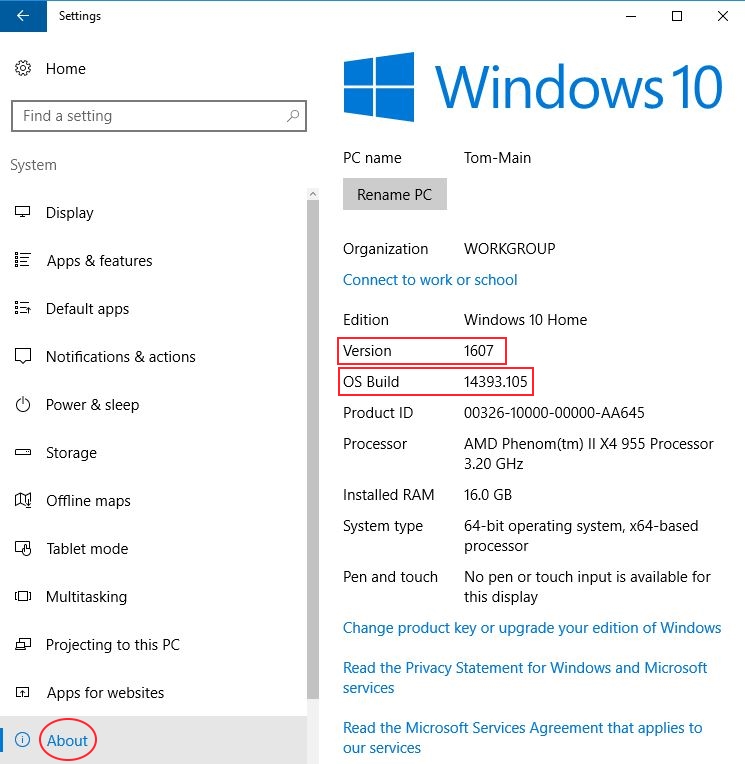
Task: Click the Home gear icon
Action: tap(23, 68)
